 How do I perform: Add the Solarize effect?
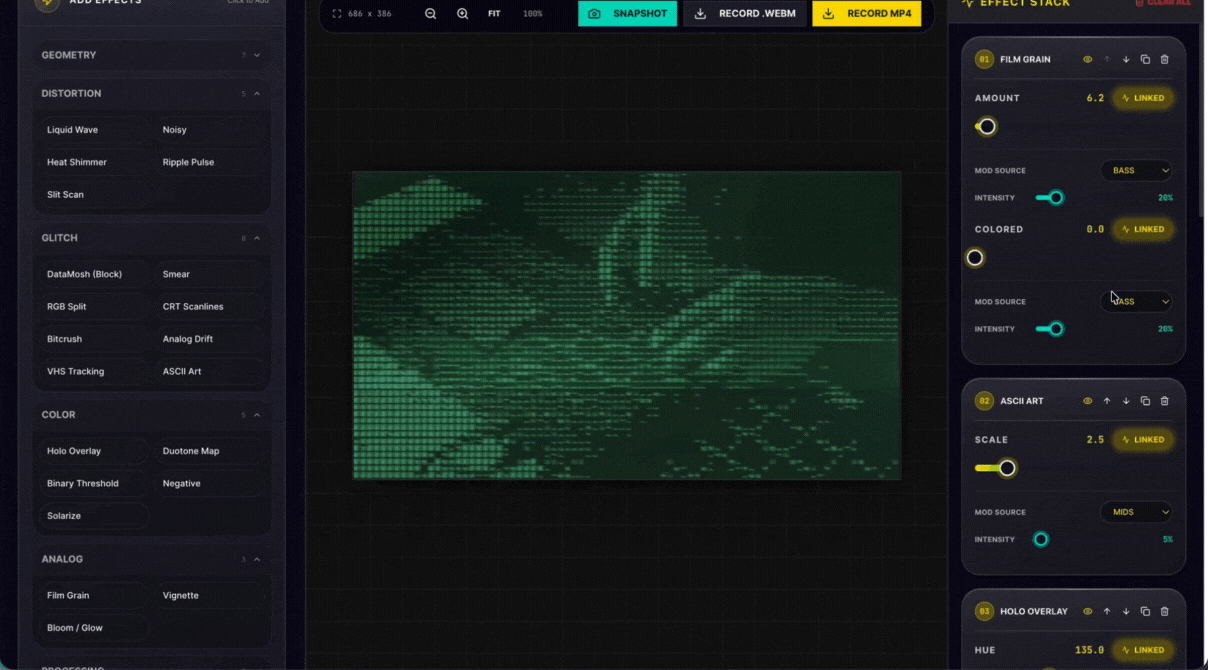[93, 516]
